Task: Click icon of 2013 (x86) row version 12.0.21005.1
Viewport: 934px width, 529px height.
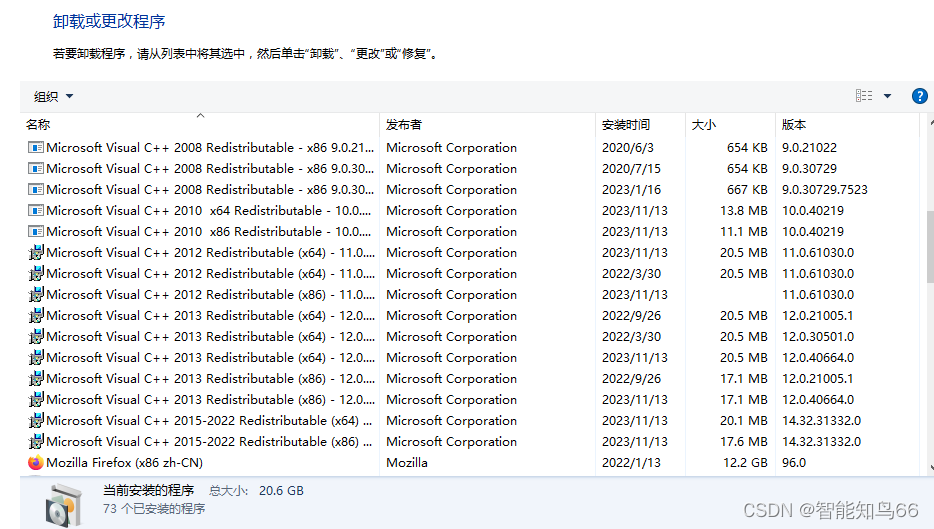Action: [x=36, y=378]
